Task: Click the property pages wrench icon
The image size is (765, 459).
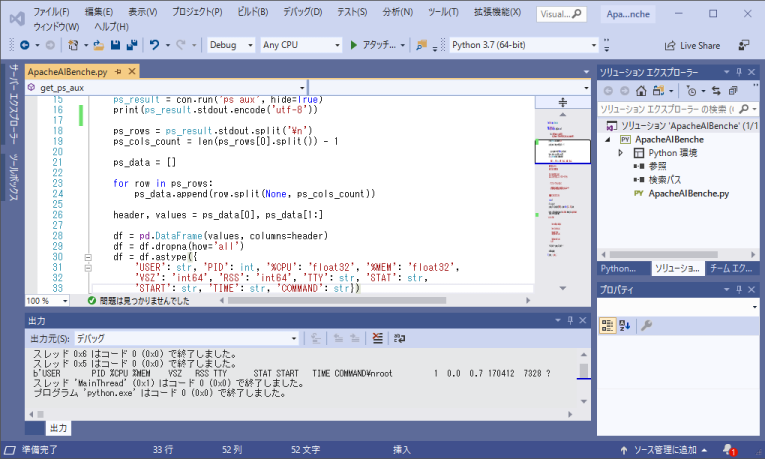Action: [x=646, y=325]
